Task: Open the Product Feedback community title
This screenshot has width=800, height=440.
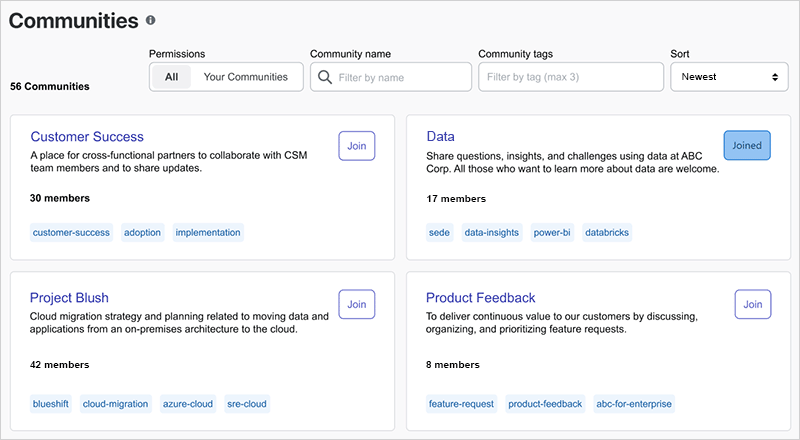Action: (480, 298)
